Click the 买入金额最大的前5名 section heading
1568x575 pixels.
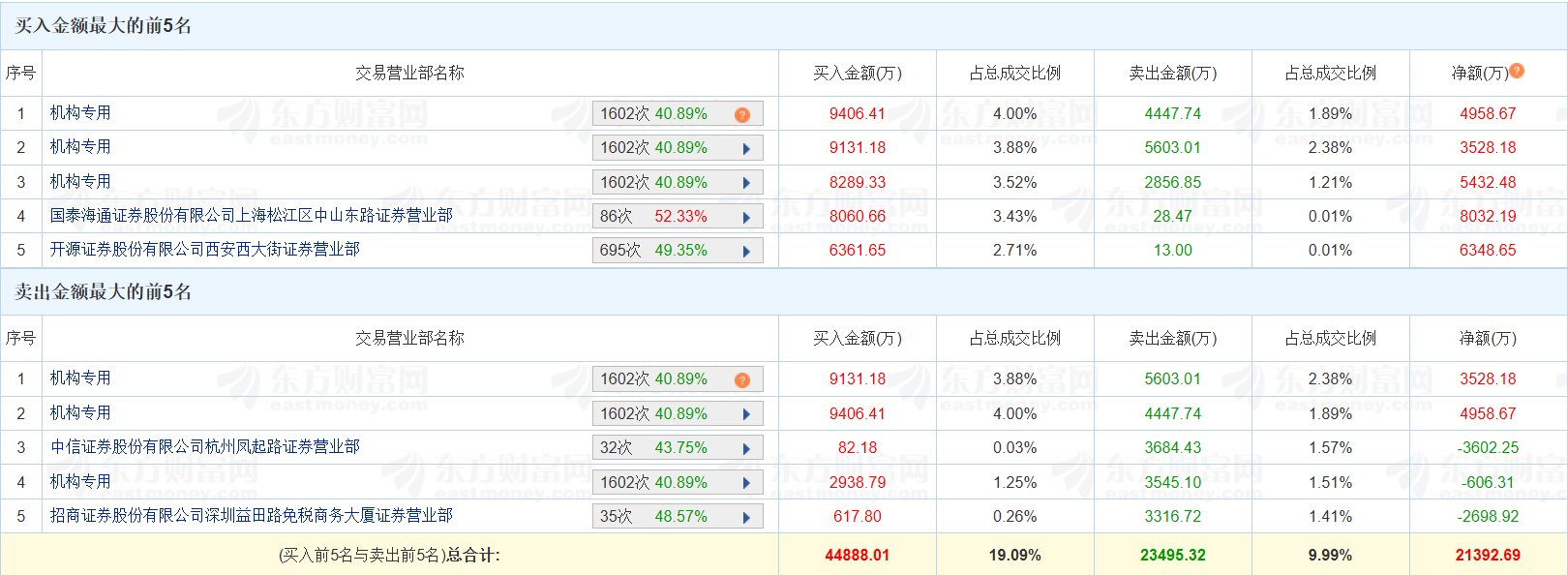point(104,26)
